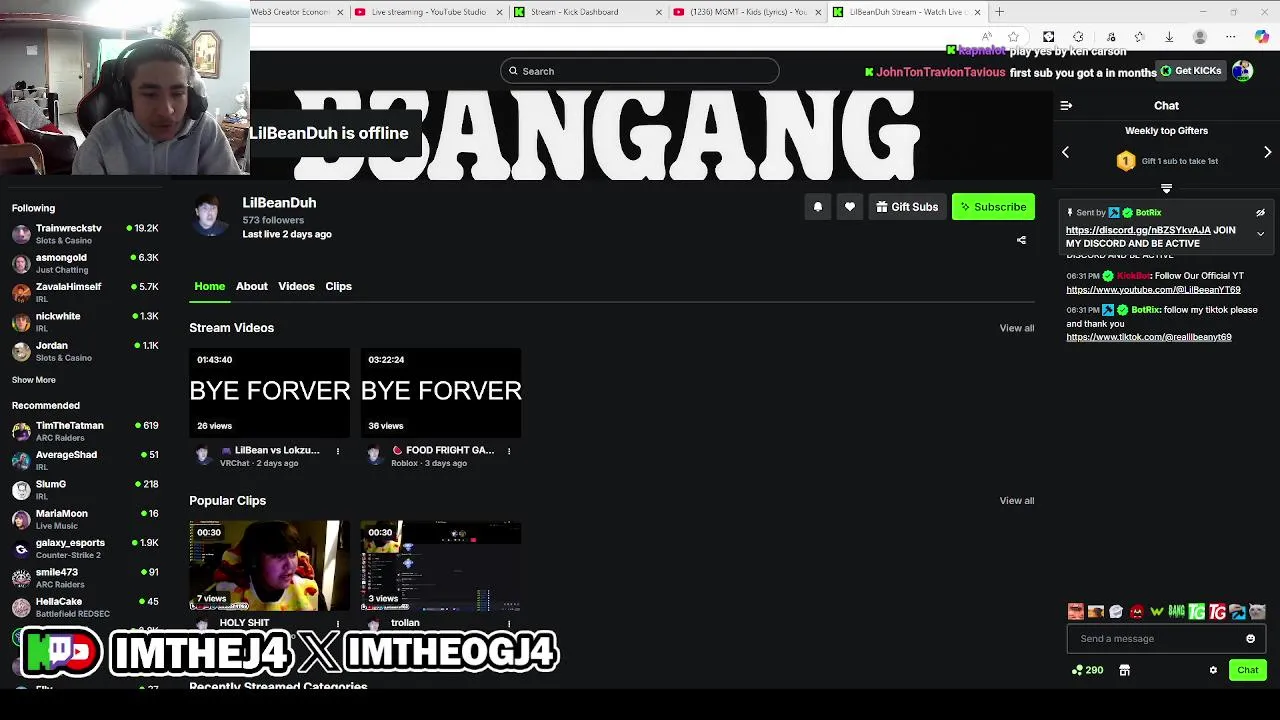Expand following list with Show more

click(x=34, y=380)
